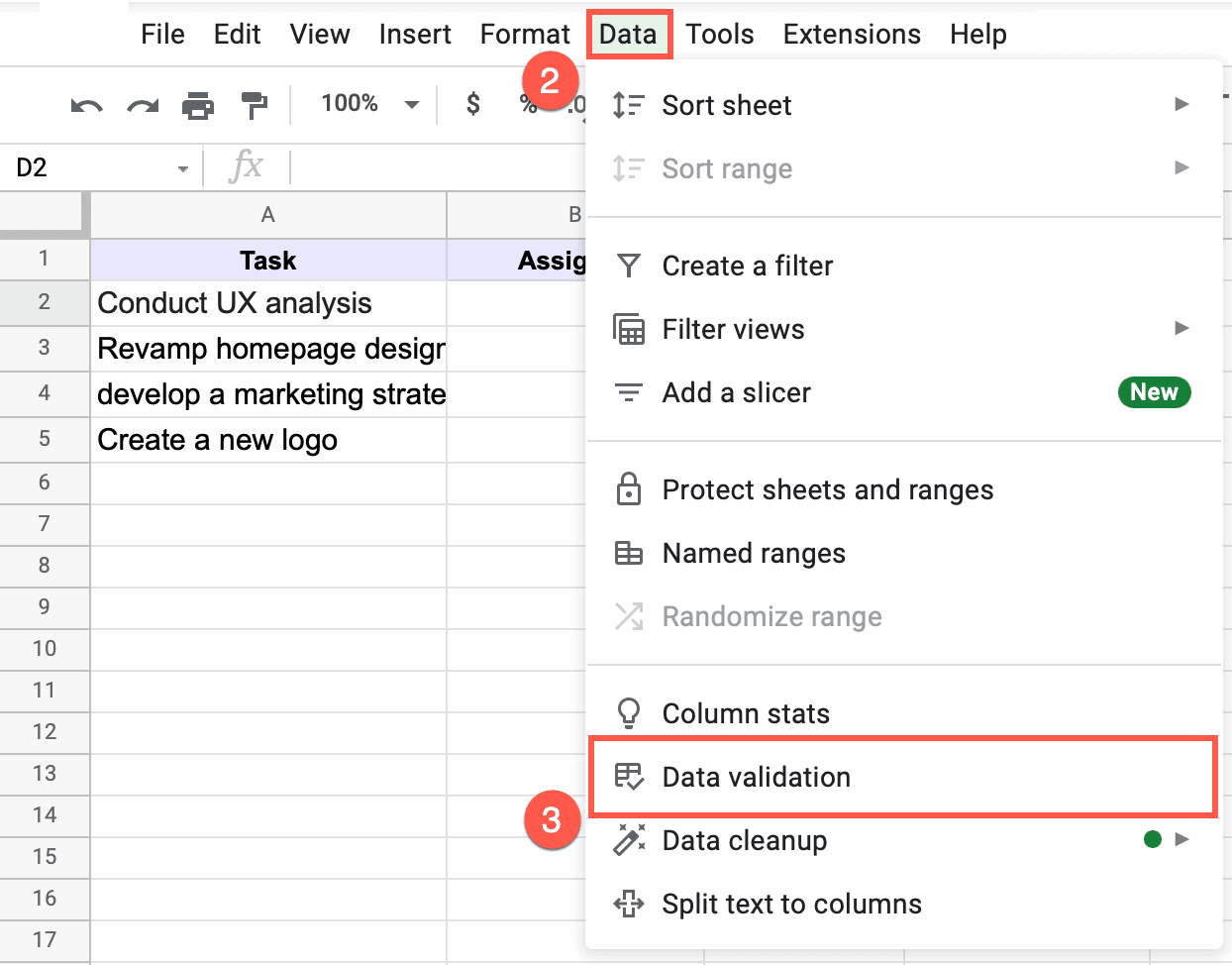Click Protect sheets and ranges

point(828,489)
